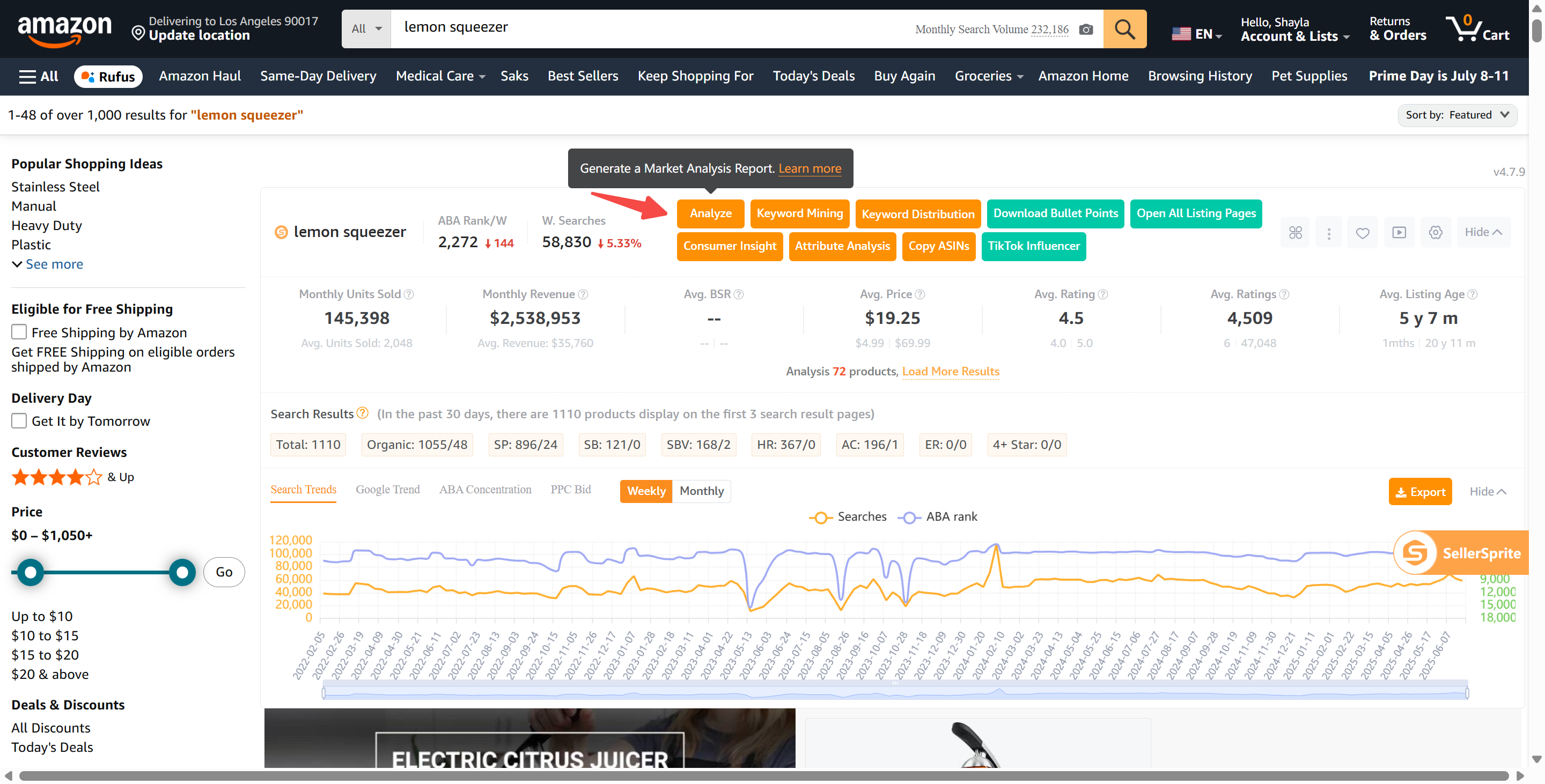Open the Search Trends tab
Viewport: 1545px width, 784px height.
pyautogui.click(x=303, y=490)
